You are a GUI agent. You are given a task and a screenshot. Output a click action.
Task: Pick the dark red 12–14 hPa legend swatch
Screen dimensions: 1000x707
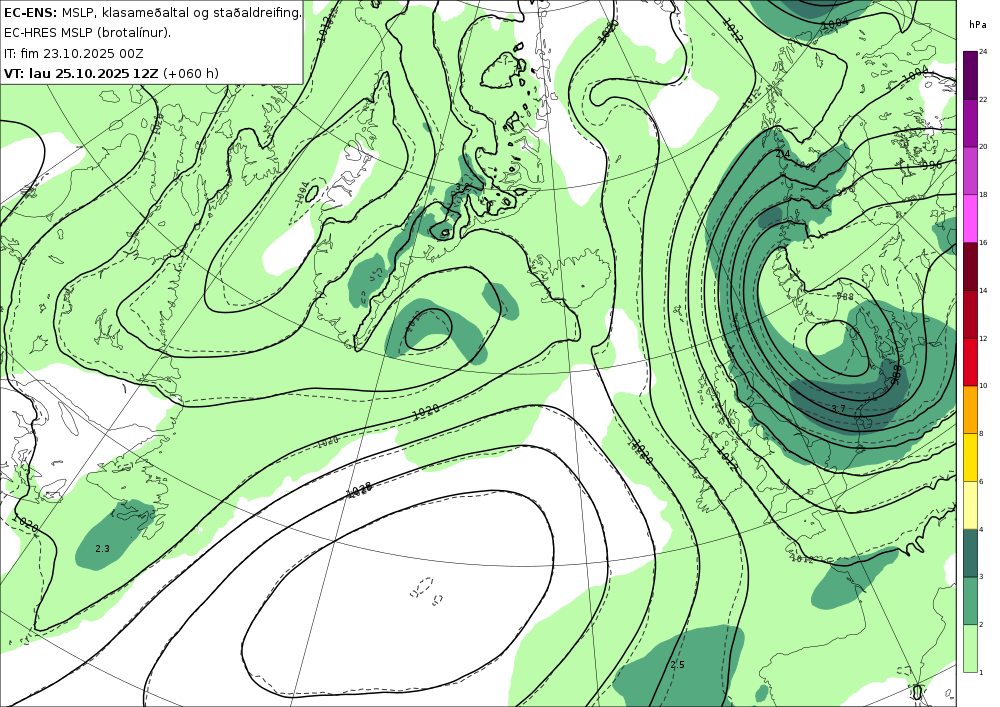tap(971, 314)
